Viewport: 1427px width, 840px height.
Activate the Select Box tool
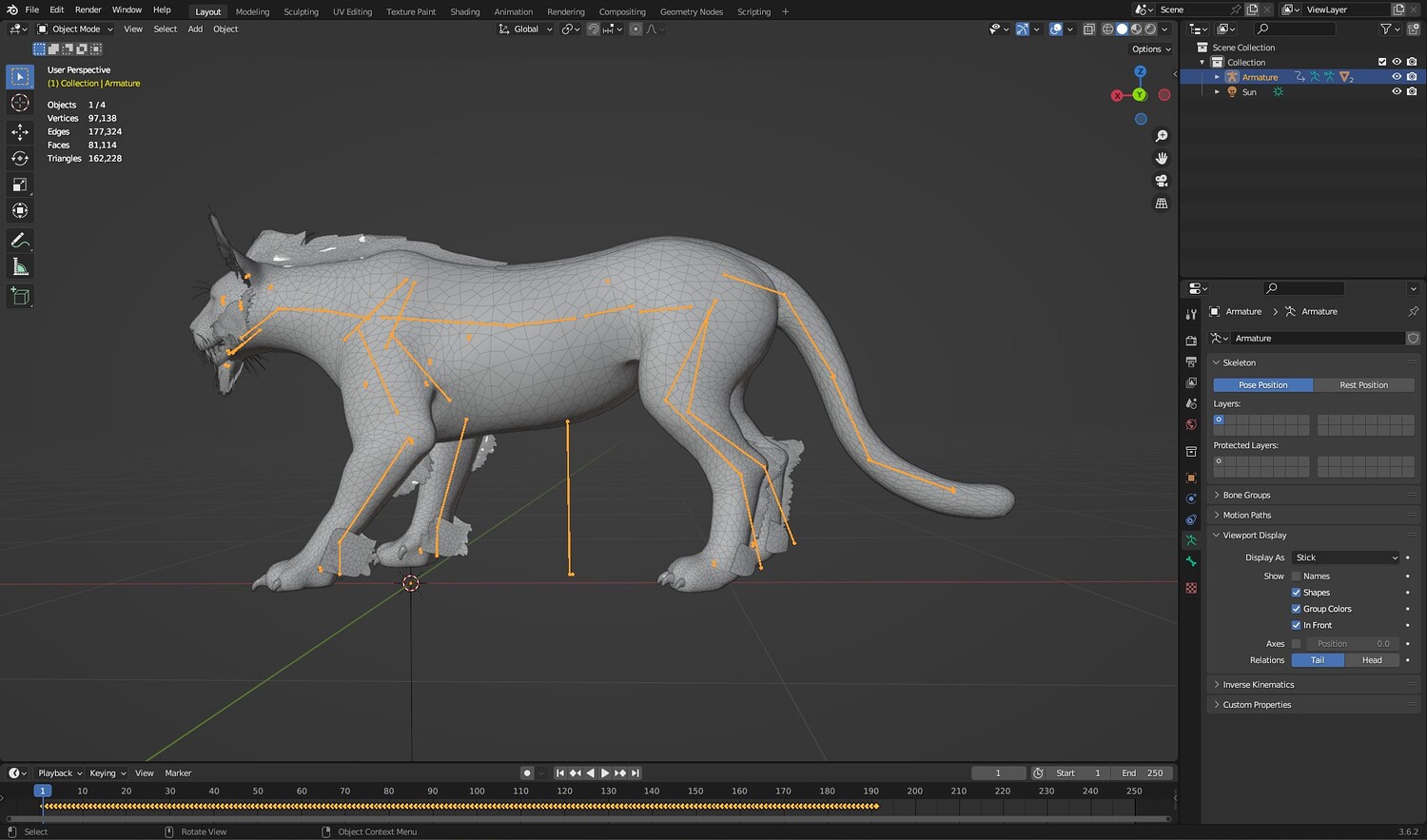20,76
